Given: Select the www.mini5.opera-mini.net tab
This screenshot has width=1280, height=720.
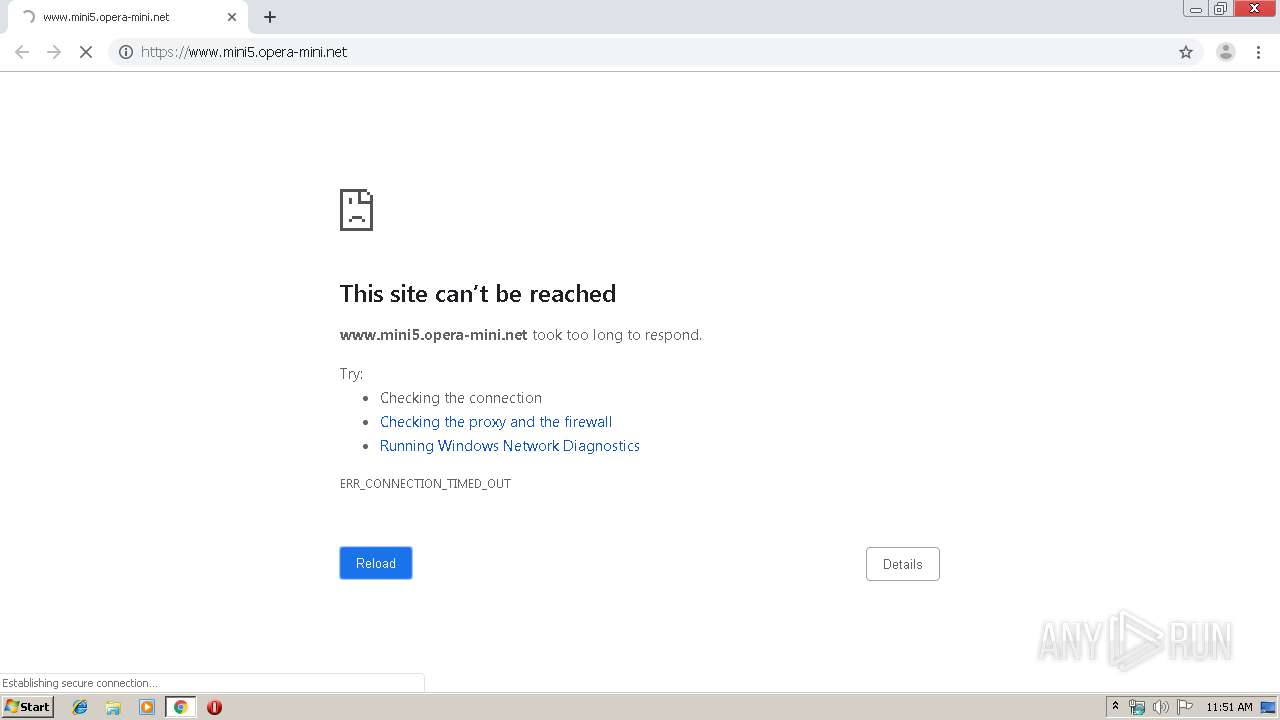Looking at the screenshot, I should (127, 17).
